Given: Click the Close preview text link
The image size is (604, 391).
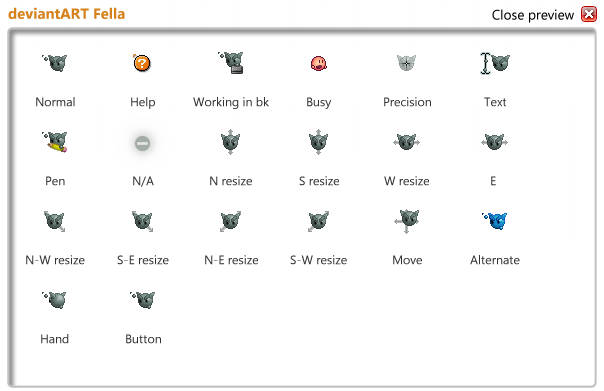Looking at the screenshot, I should [533, 15].
